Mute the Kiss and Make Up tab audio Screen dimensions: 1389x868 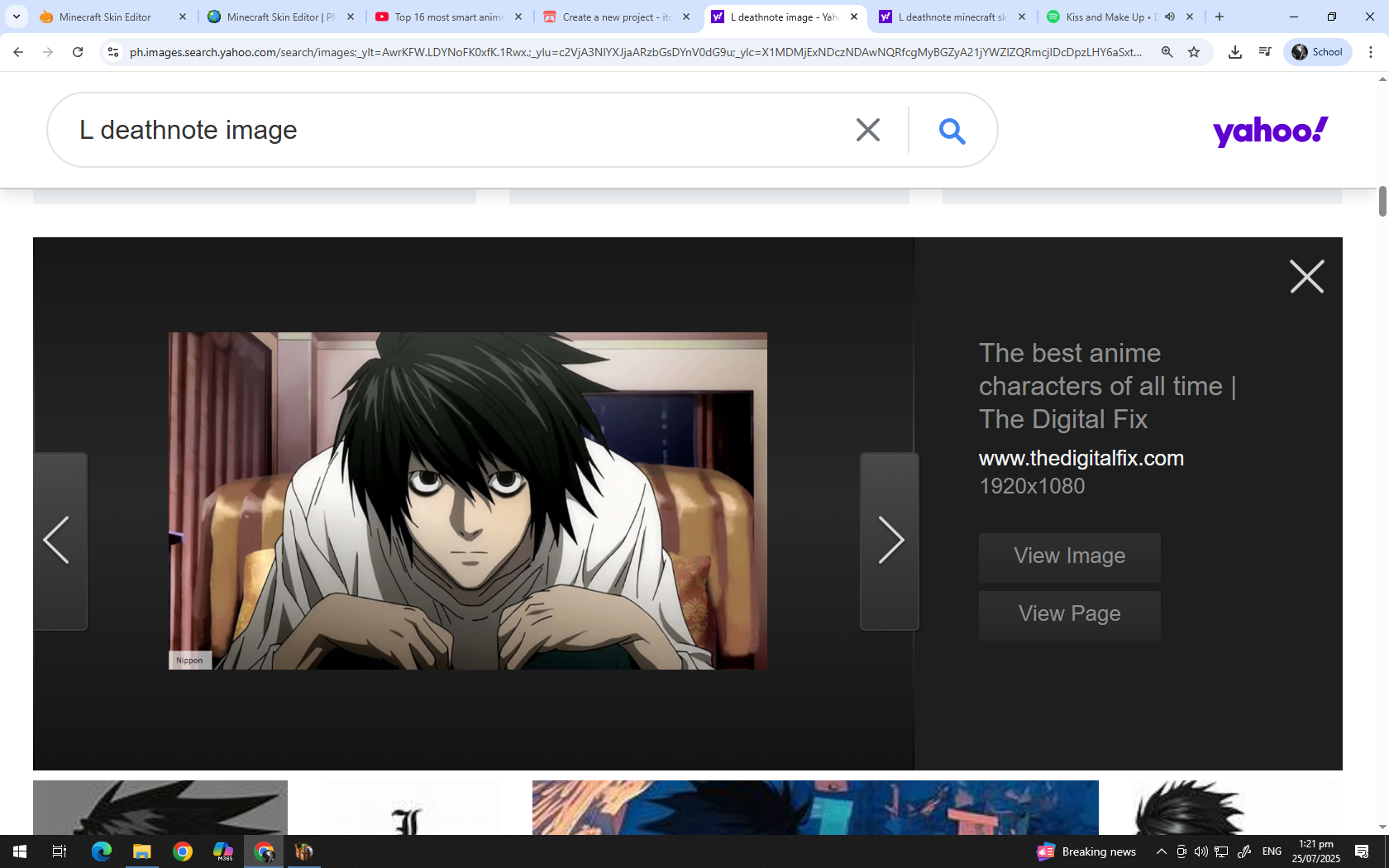(x=1170, y=17)
